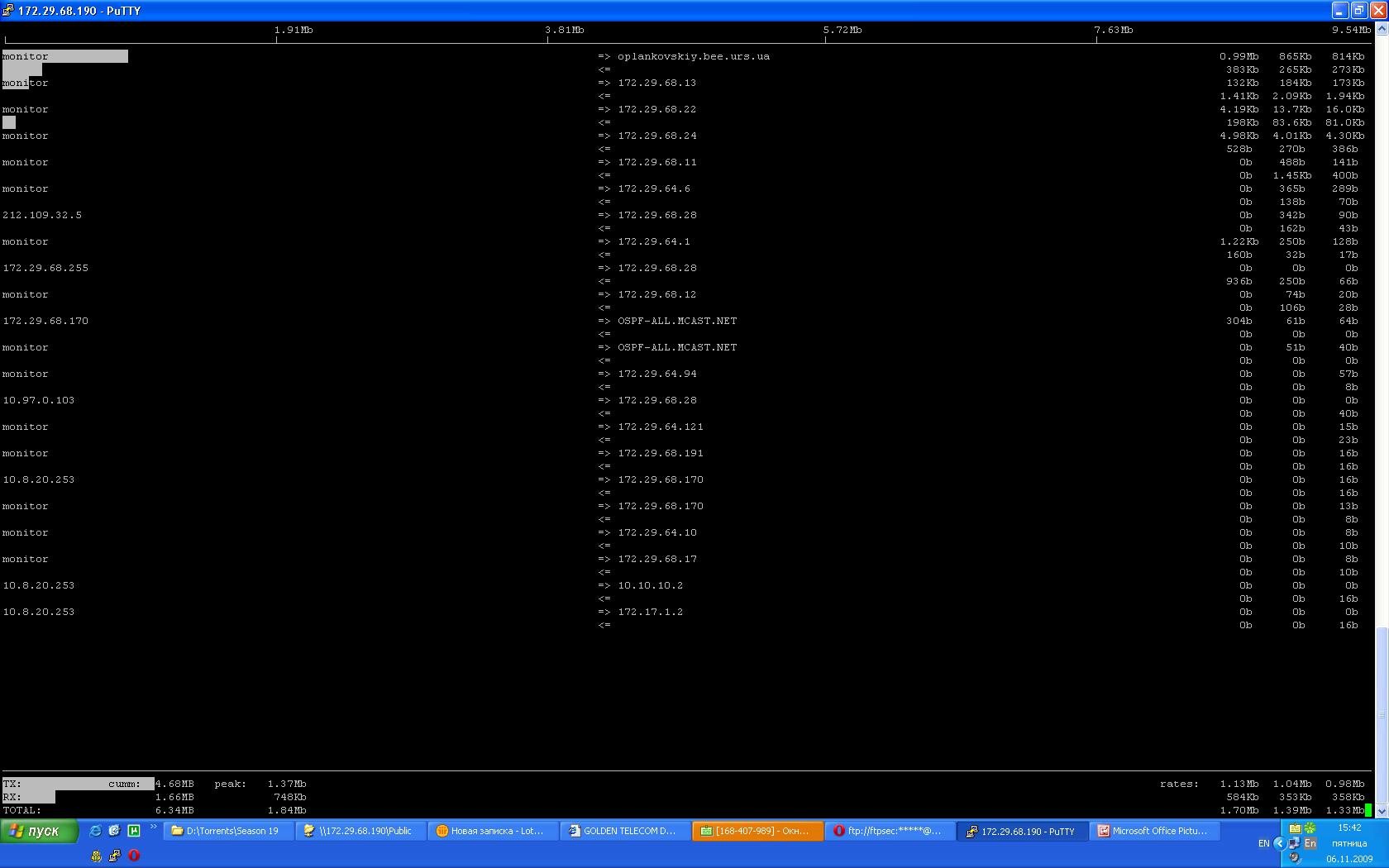Click the пуск Start button
The height and width of the screenshot is (868, 1389).
(39, 831)
